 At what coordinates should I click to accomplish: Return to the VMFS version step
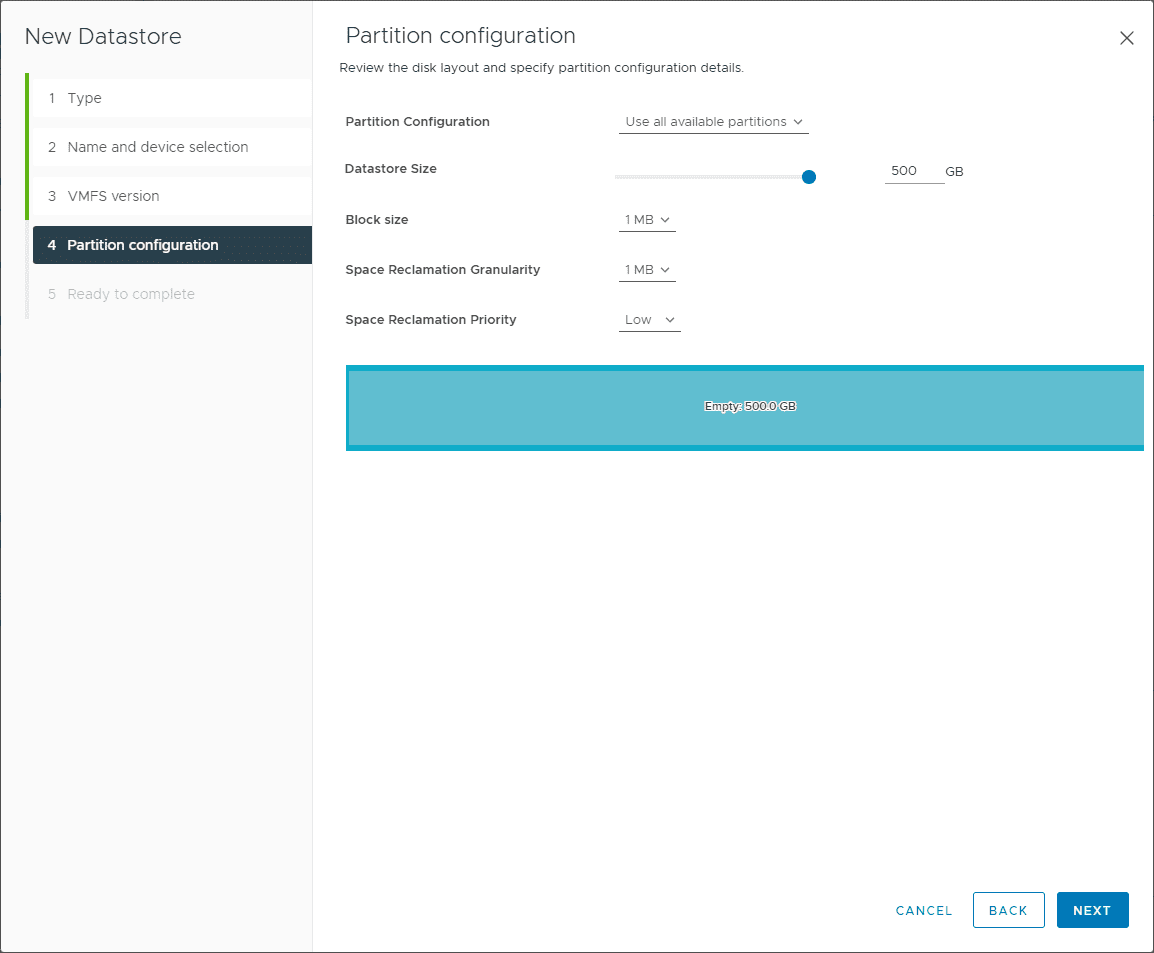[113, 196]
